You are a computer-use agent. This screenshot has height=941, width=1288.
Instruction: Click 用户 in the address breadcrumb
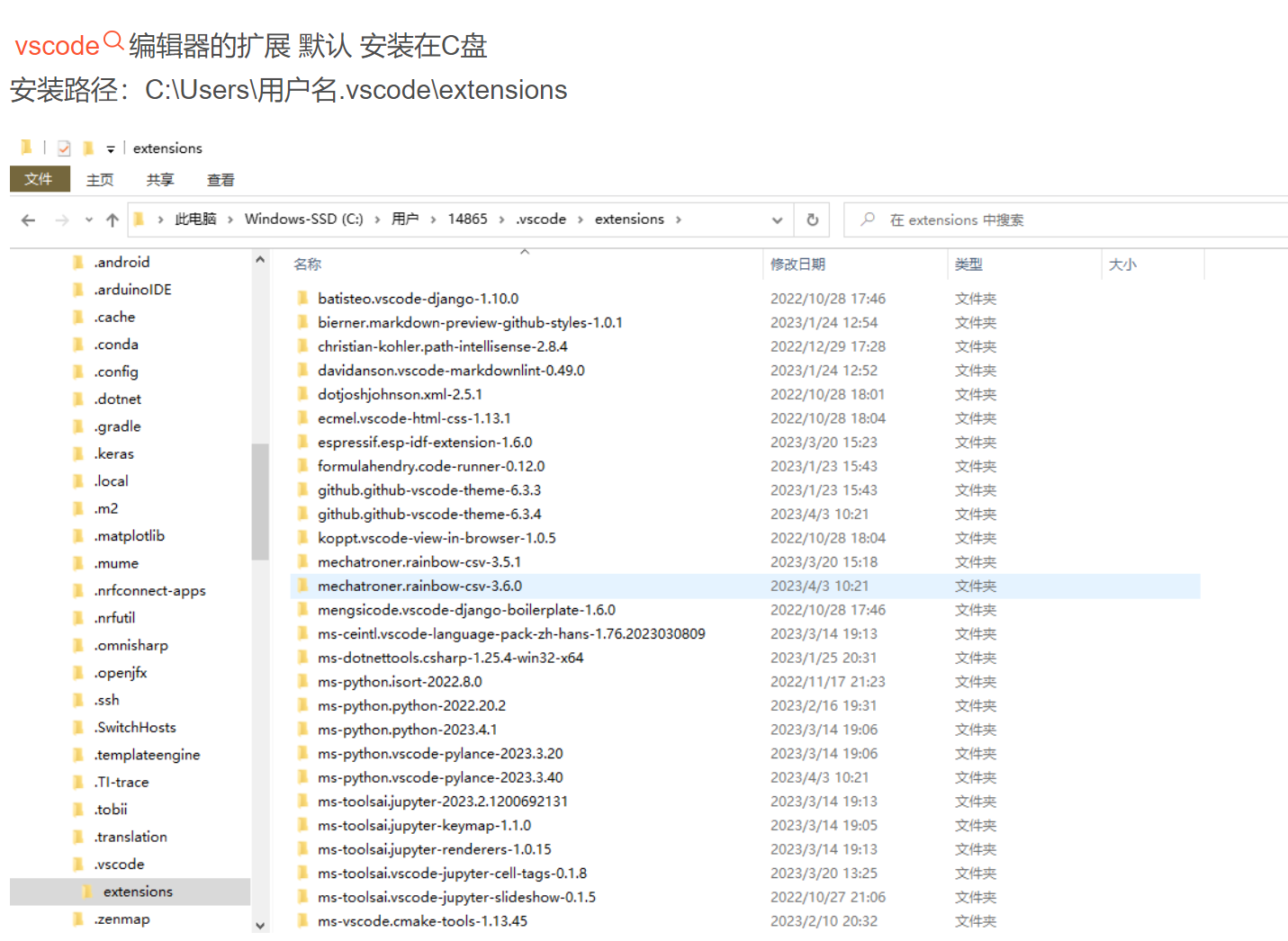tap(405, 219)
